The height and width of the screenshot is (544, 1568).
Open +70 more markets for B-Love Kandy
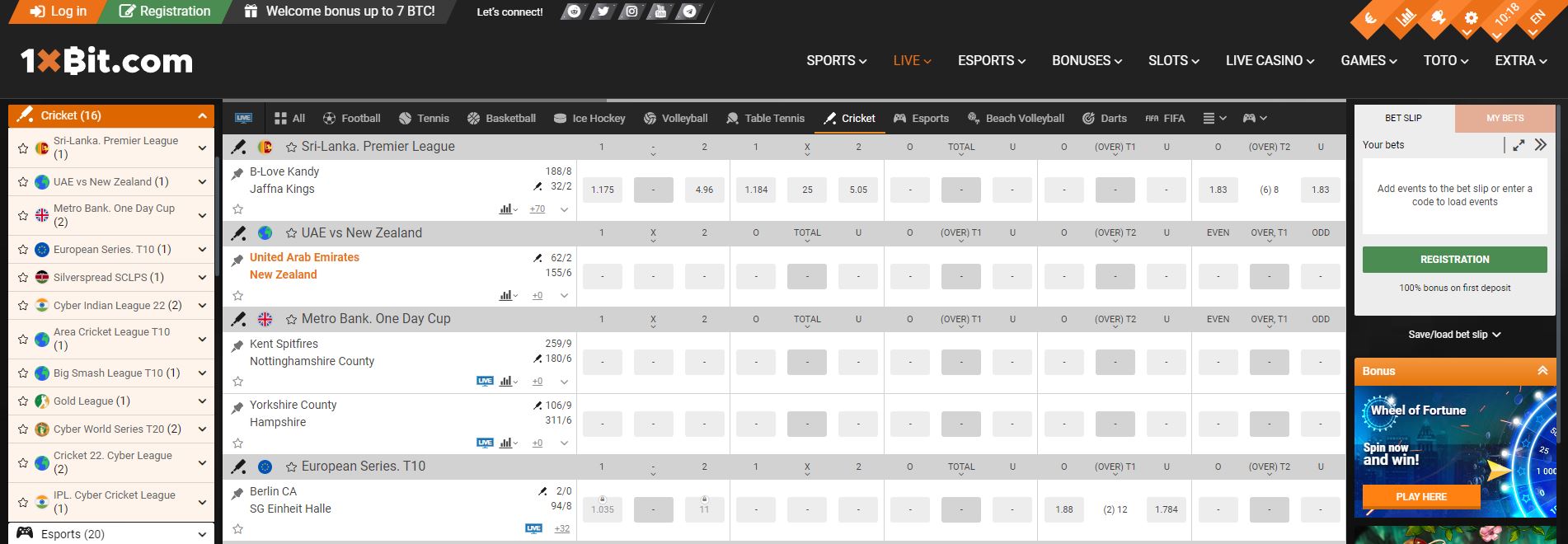tap(537, 209)
